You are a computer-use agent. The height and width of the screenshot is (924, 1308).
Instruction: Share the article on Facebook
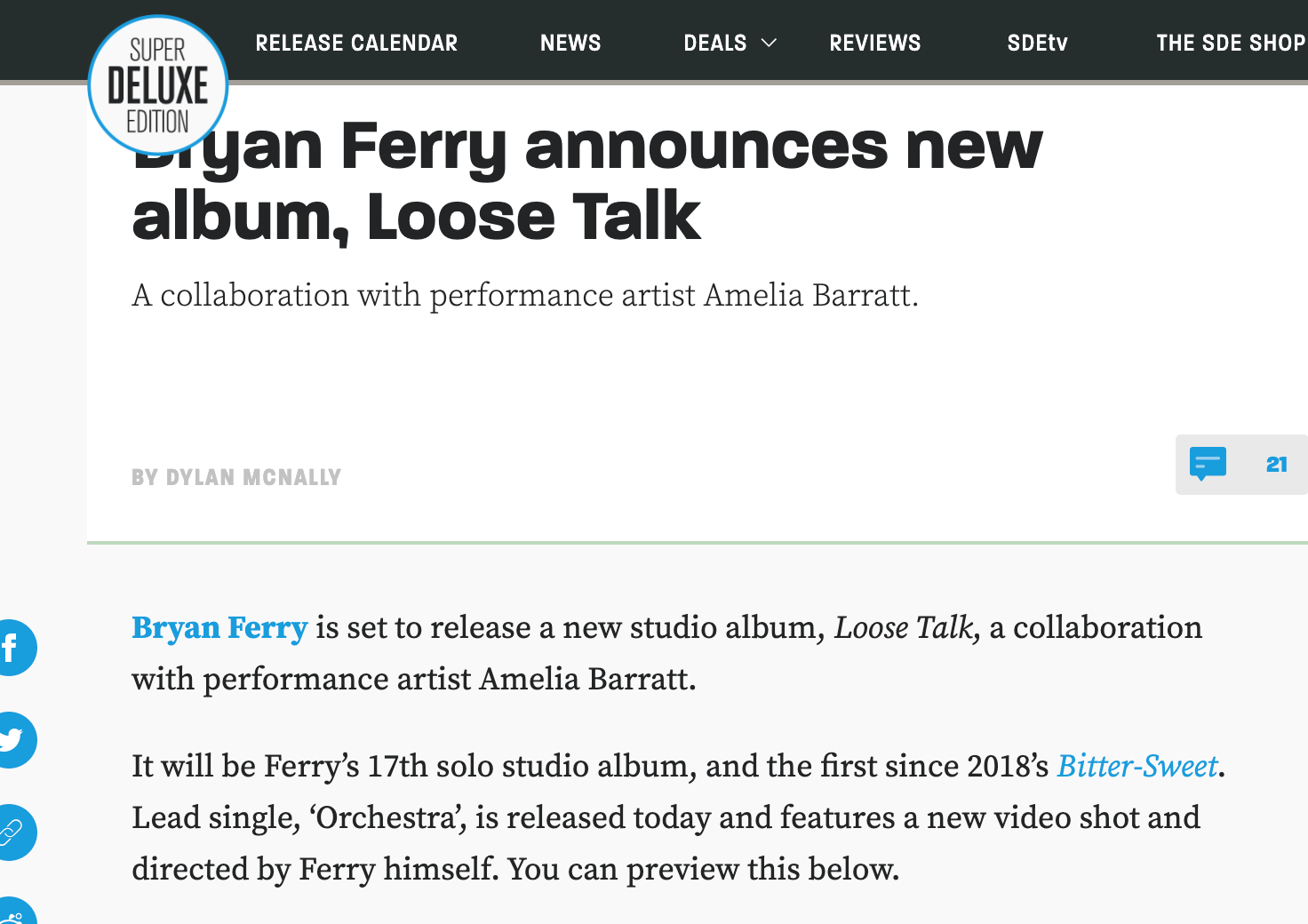coord(11,648)
